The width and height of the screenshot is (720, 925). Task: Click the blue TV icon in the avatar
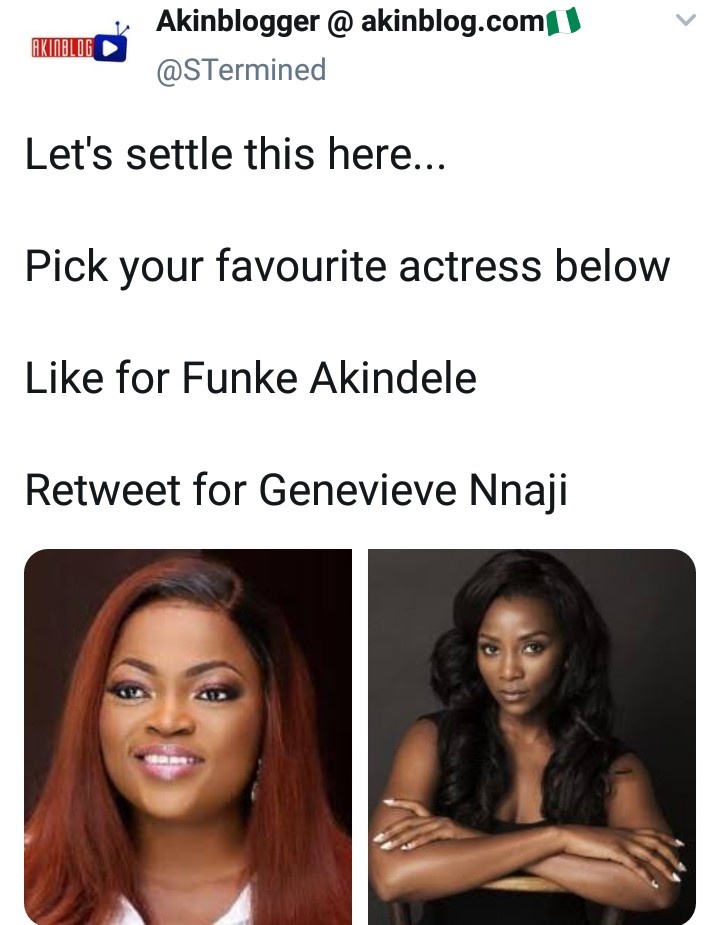(x=112, y=47)
